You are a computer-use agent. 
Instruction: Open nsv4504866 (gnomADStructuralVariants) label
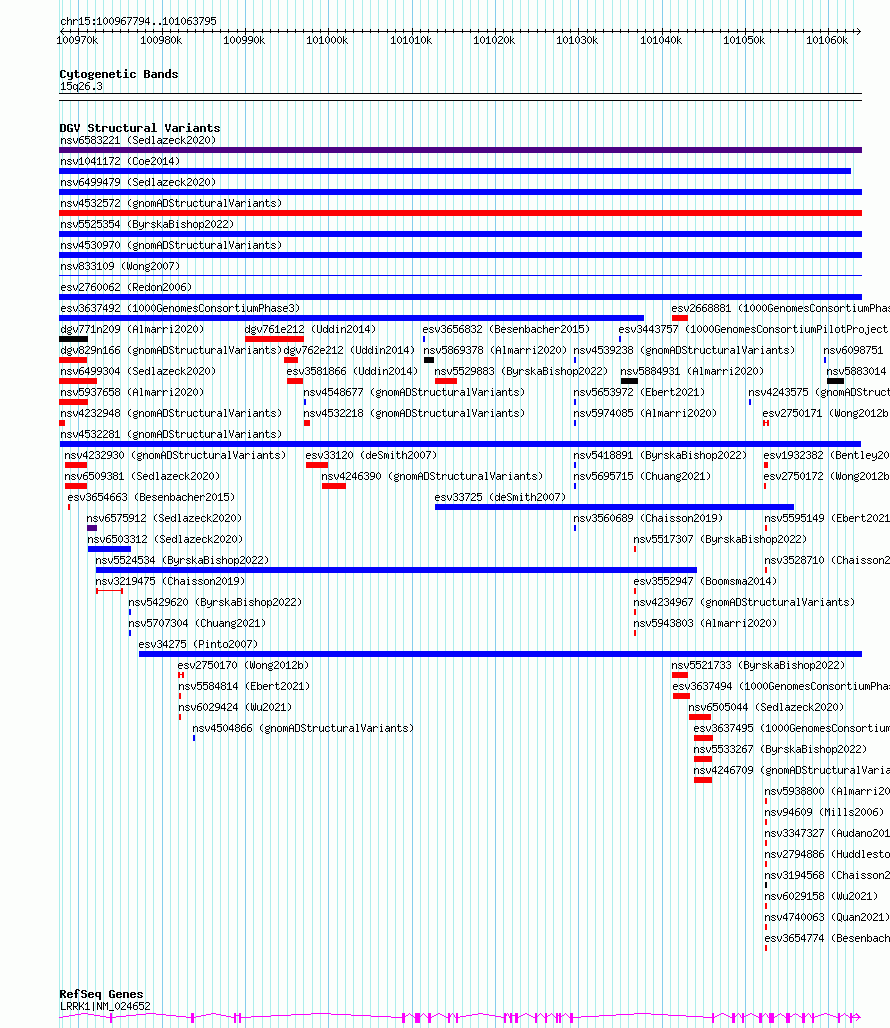pyautogui.click(x=303, y=728)
